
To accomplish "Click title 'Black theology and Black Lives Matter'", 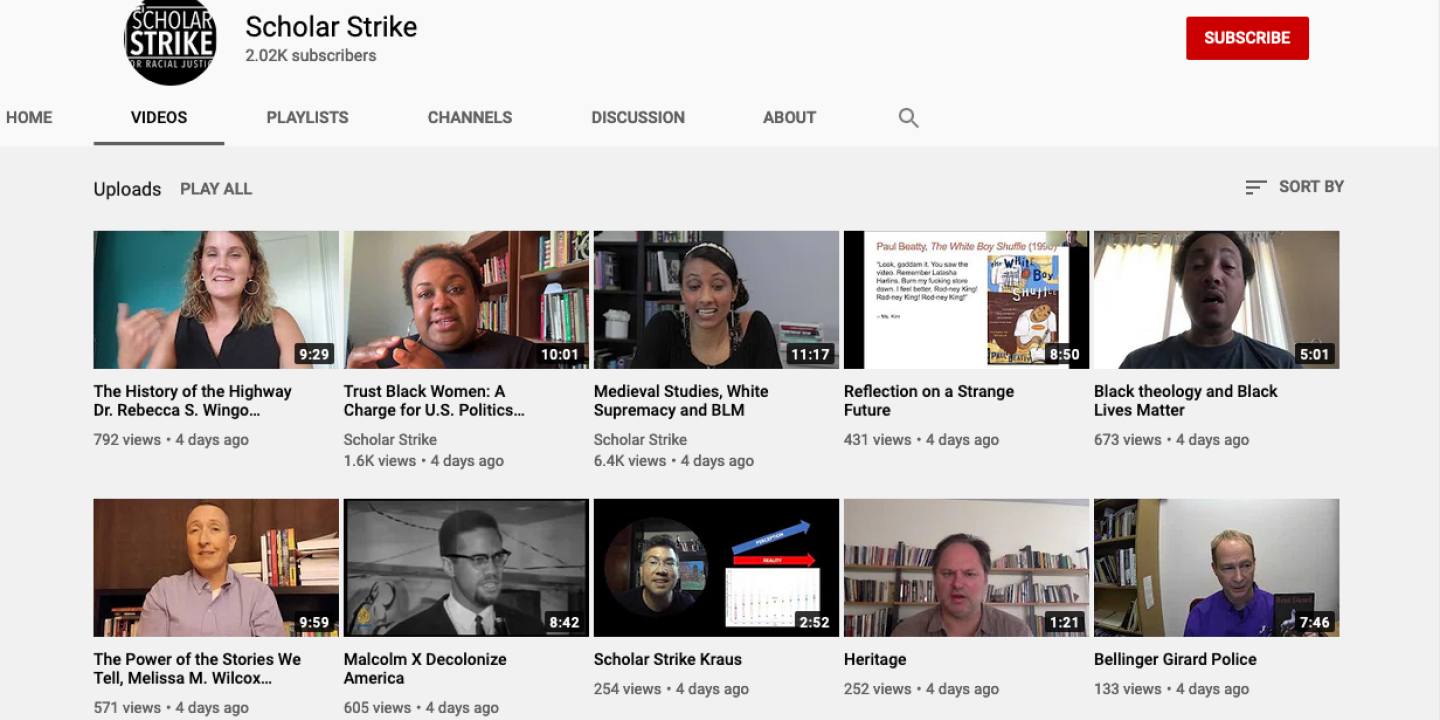I will point(1185,400).
